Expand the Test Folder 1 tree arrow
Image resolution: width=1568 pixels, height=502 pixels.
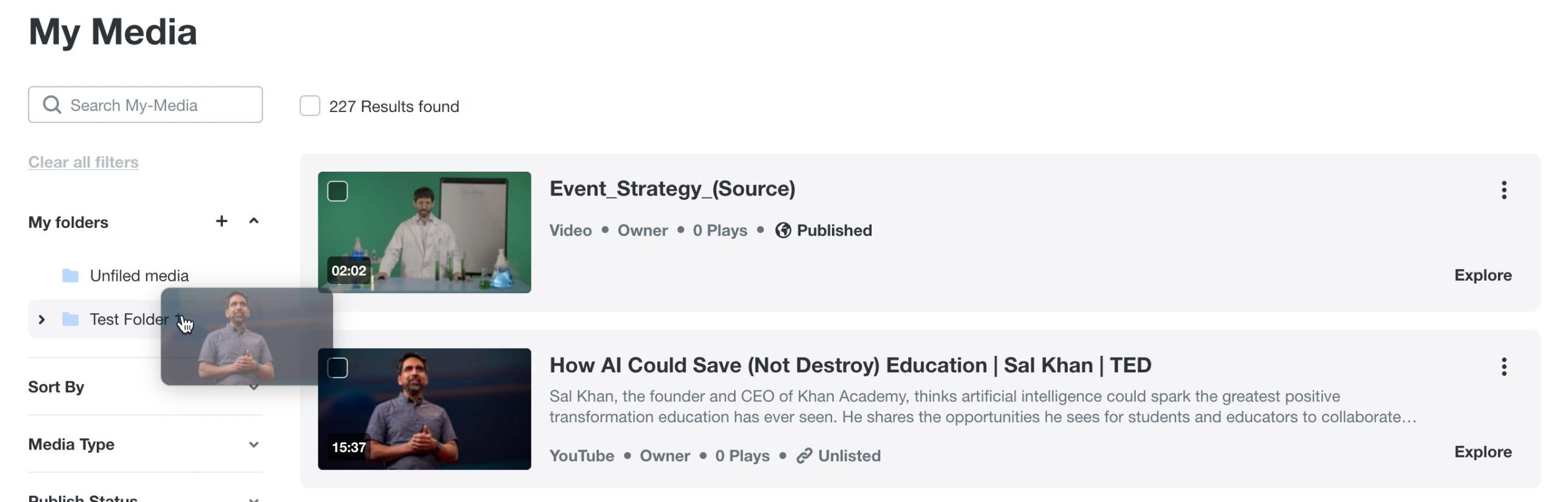tap(41, 319)
